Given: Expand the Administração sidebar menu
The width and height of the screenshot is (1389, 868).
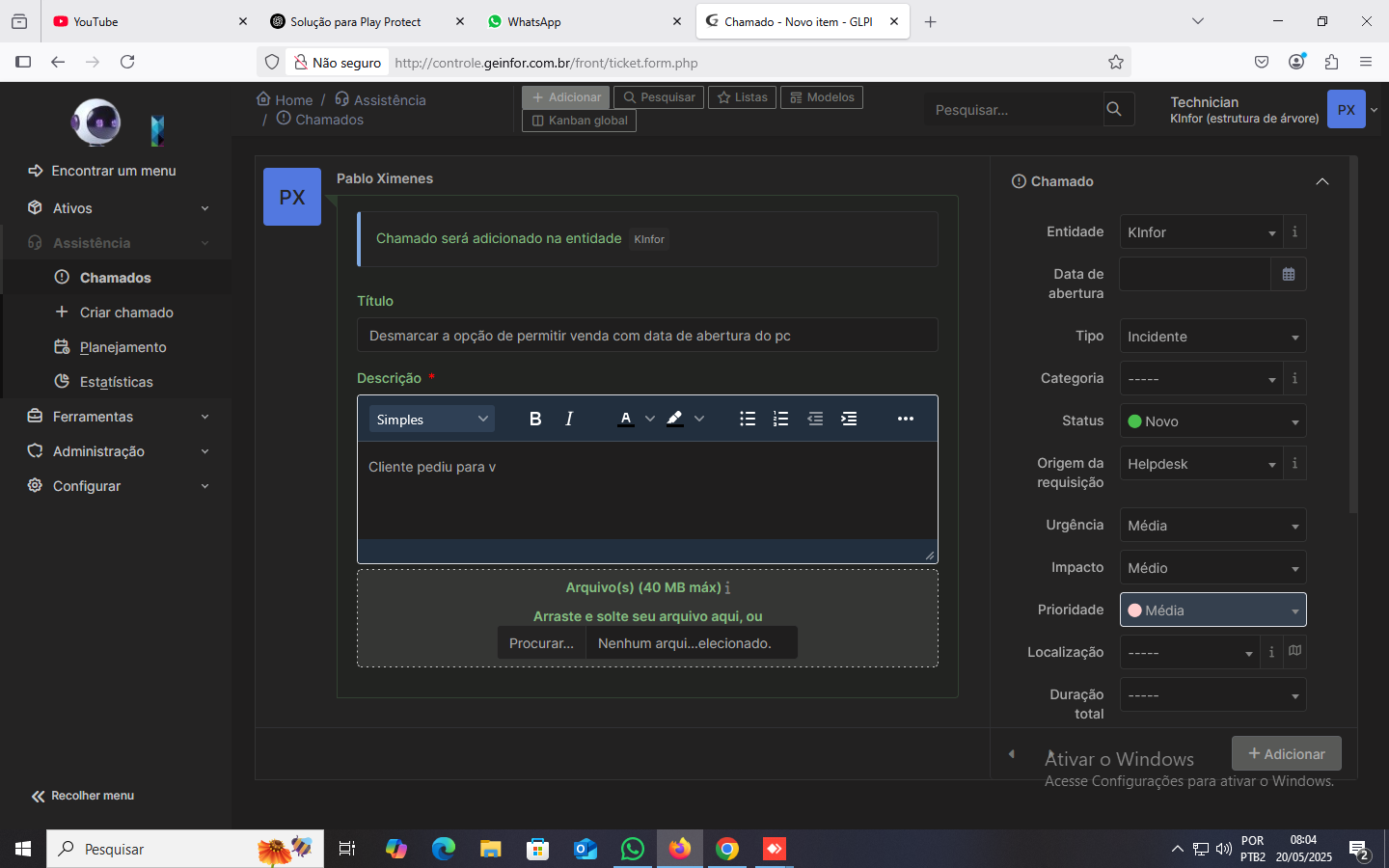Looking at the screenshot, I should pos(118,451).
